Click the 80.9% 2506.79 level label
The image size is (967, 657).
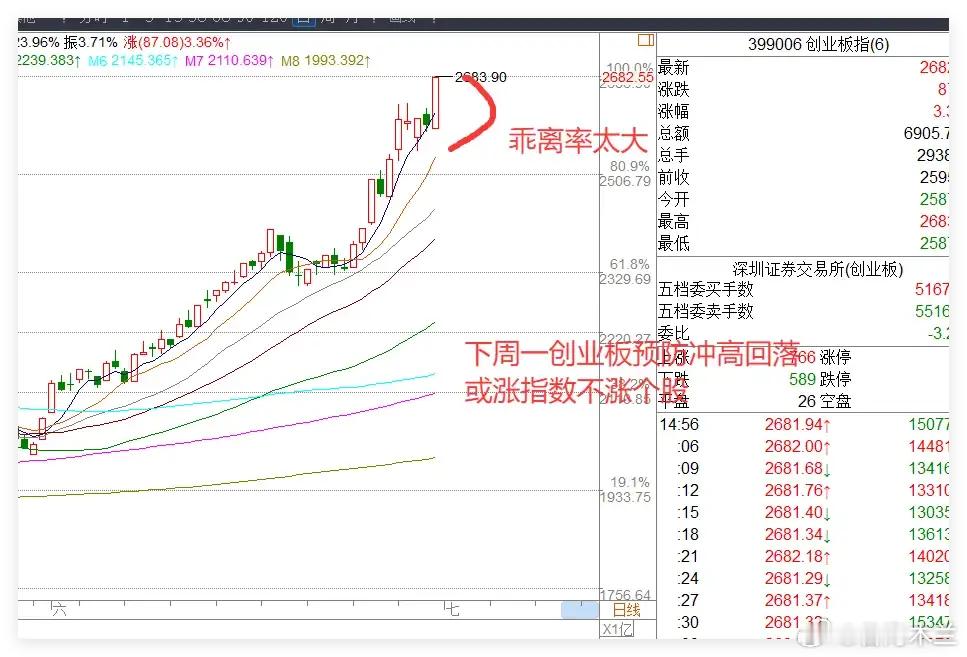point(625,174)
